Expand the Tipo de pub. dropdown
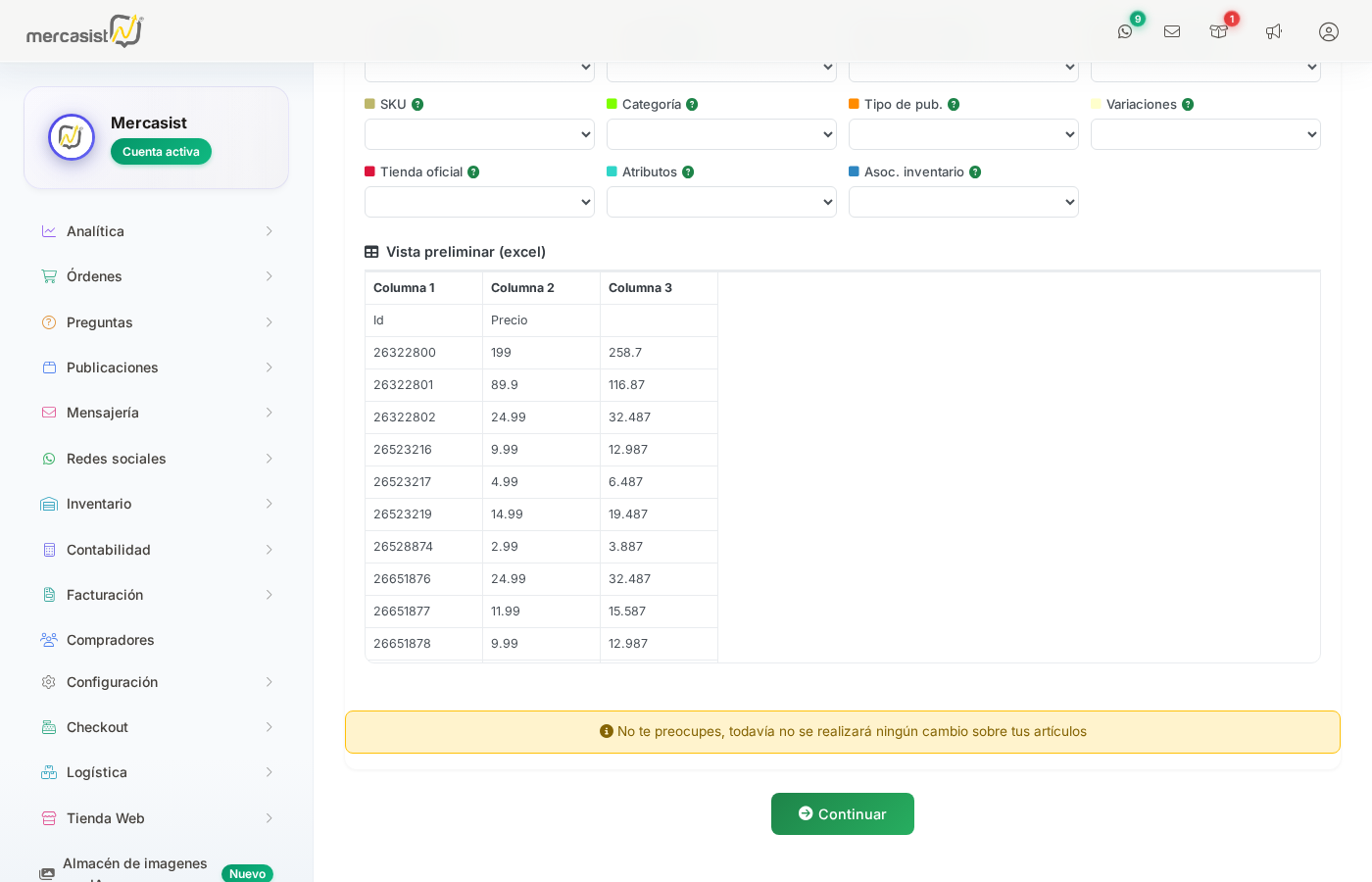This screenshot has width=1372, height=882. (963, 134)
